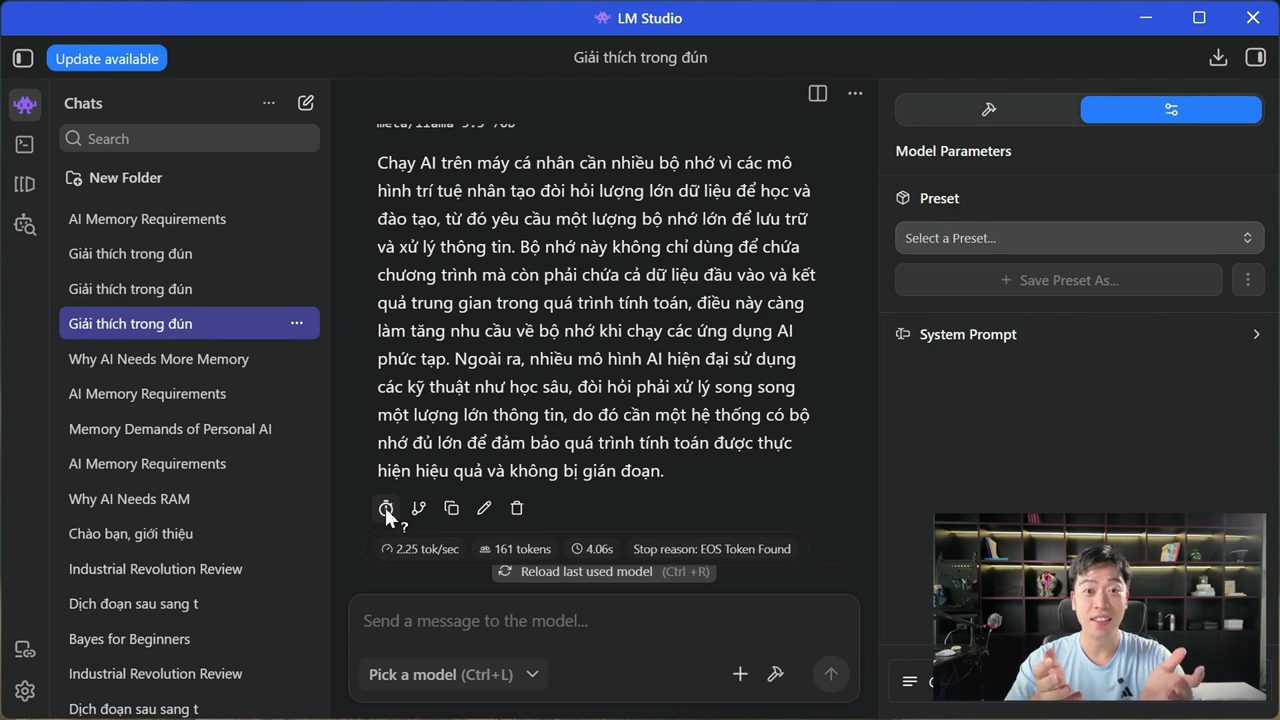Focus the chats Search field
Image resolution: width=1280 pixels, height=720 pixels.
click(190, 139)
